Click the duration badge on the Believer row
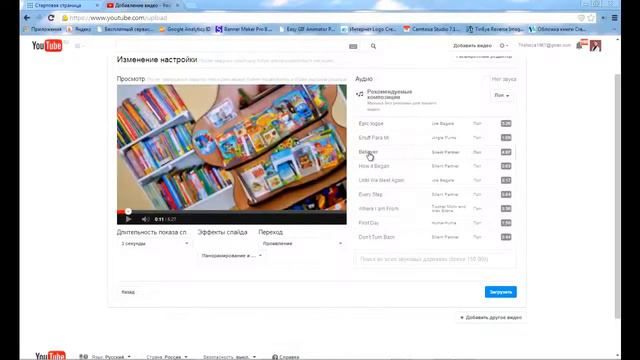This screenshot has width=640, height=360. (x=506, y=152)
